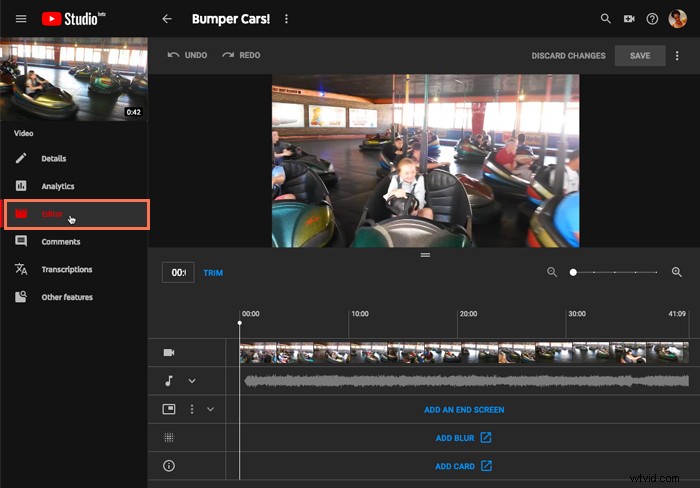Click DISCARD CHANGES

568,56
